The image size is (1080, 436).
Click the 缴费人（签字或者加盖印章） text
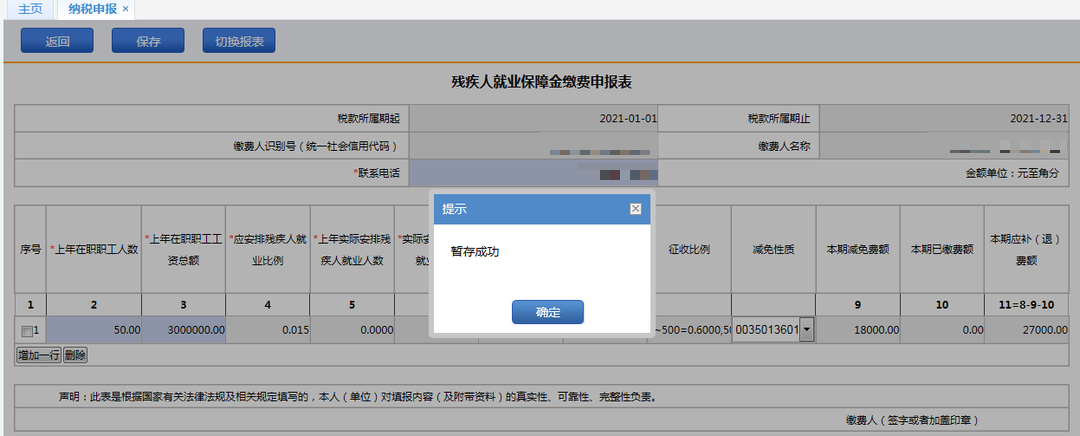pyautogui.click(x=913, y=419)
